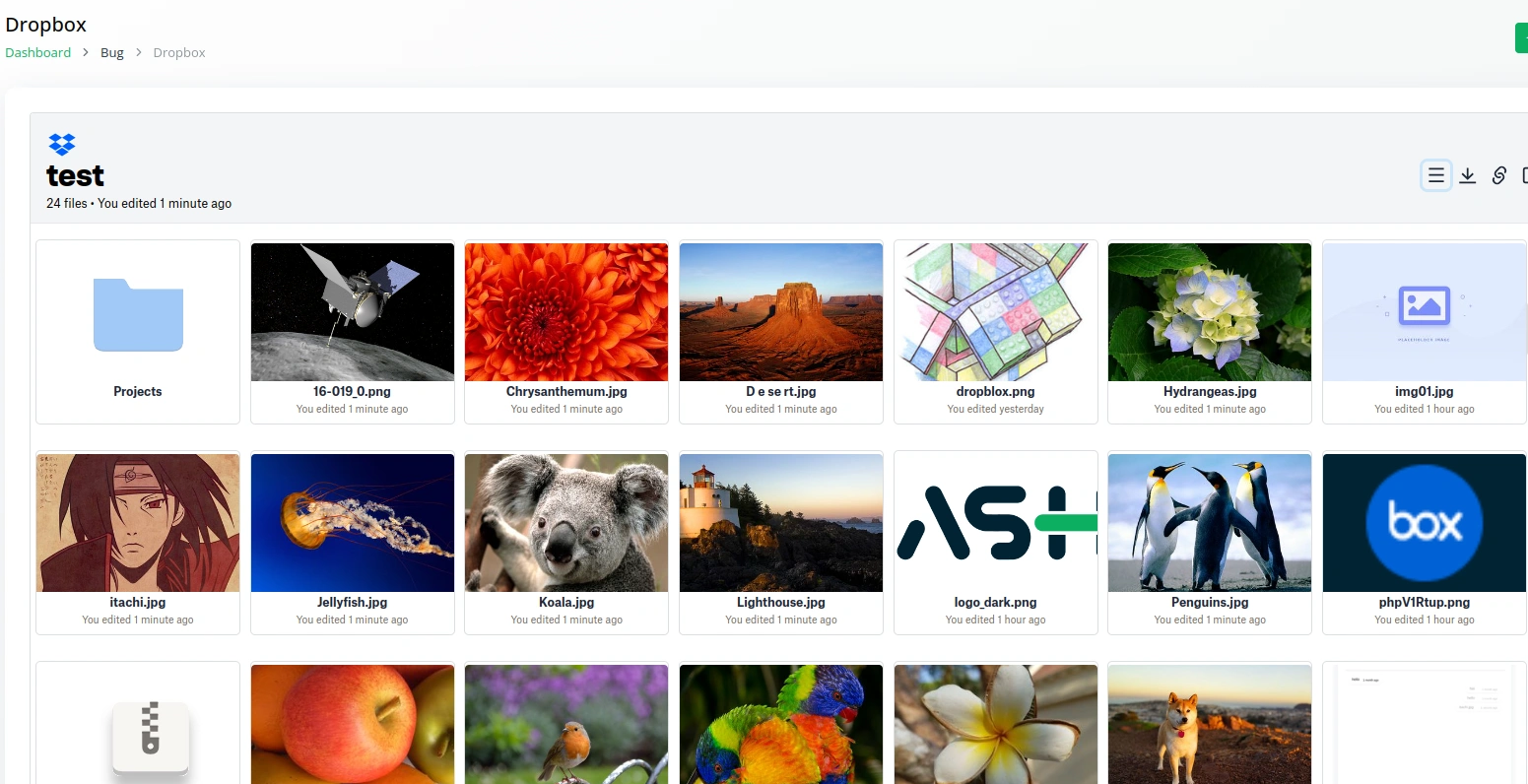This screenshot has width=1528, height=784.
Task: Click the Penguins.jpg file name
Action: (x=1210, y=602)
